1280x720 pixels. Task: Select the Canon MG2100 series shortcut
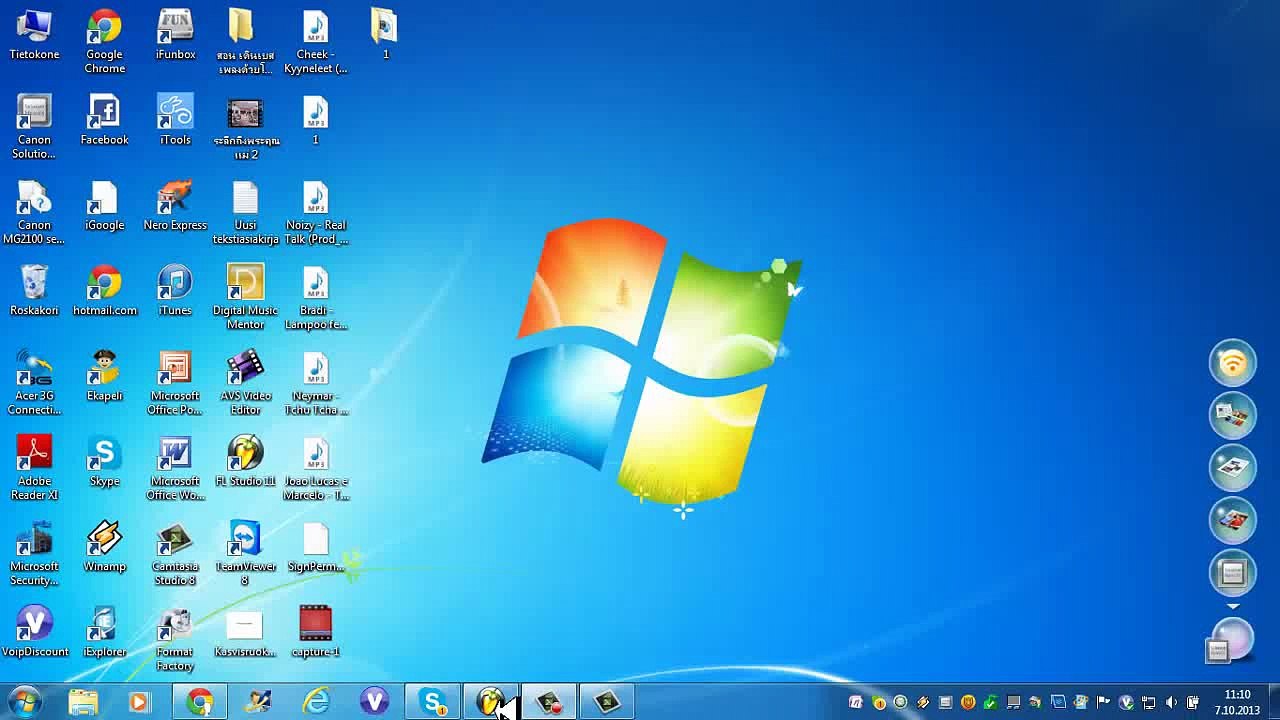click(34, 212)
